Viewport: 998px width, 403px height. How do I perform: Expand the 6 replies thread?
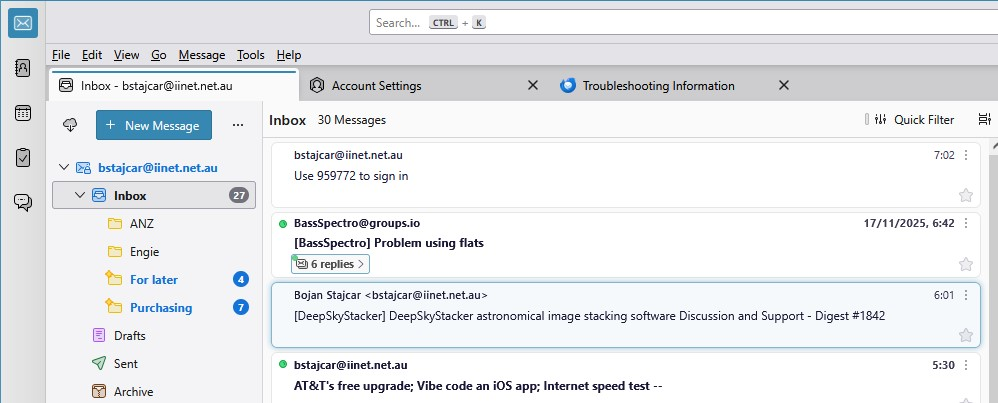click(331, 264)
